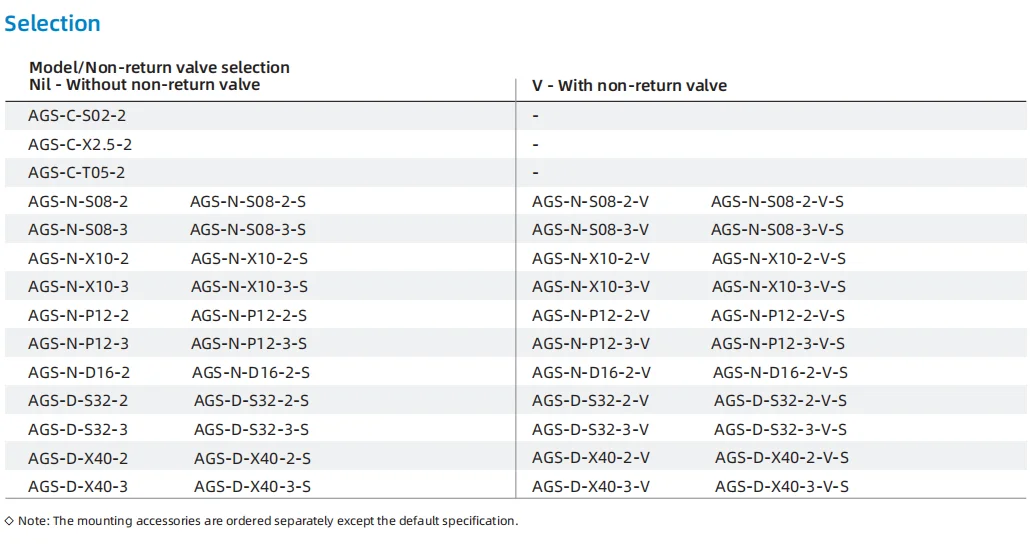Click 'Model/Non-return valve selection' title
1030x544 pixels.
(159, 67)
